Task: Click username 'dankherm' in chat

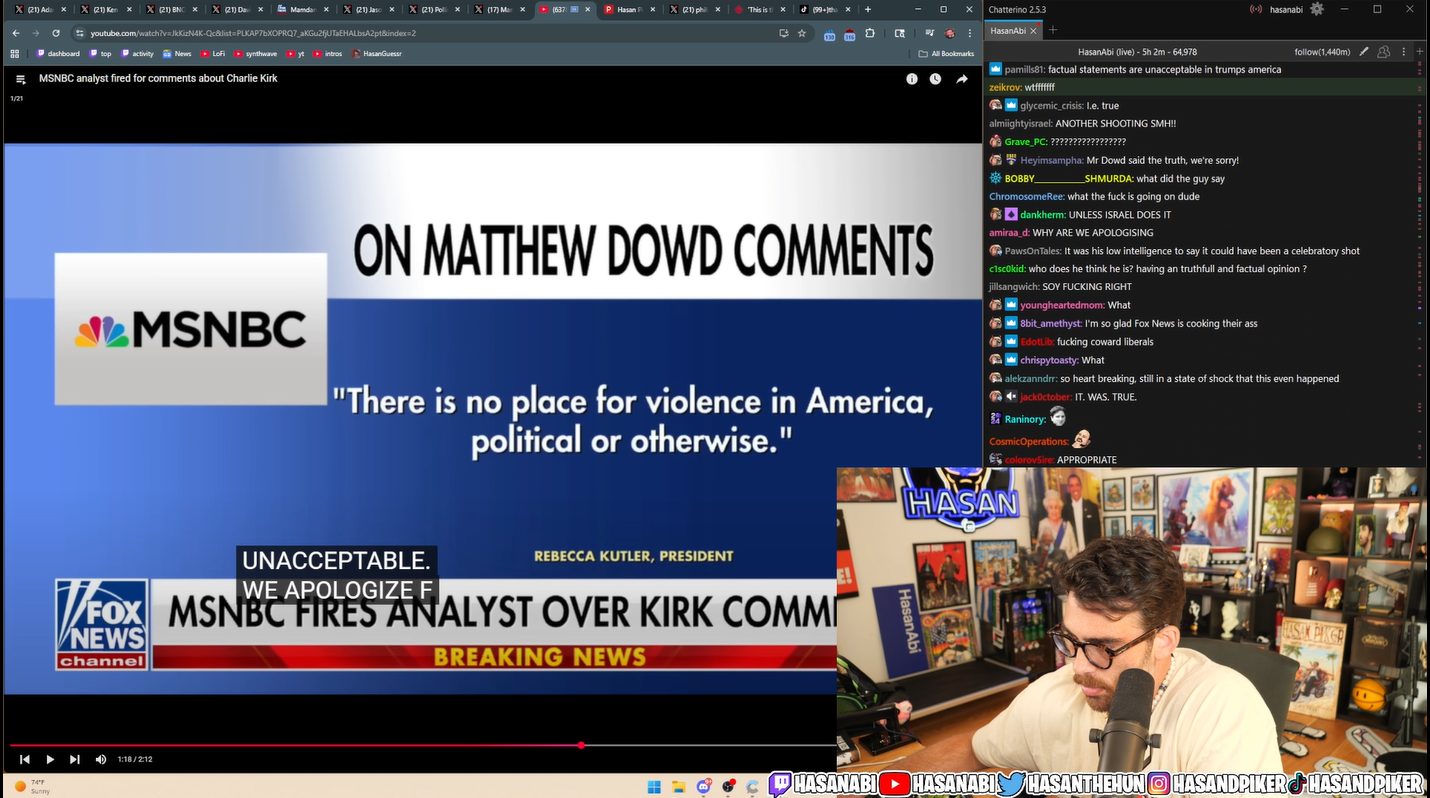Action: click(1043, 215)
